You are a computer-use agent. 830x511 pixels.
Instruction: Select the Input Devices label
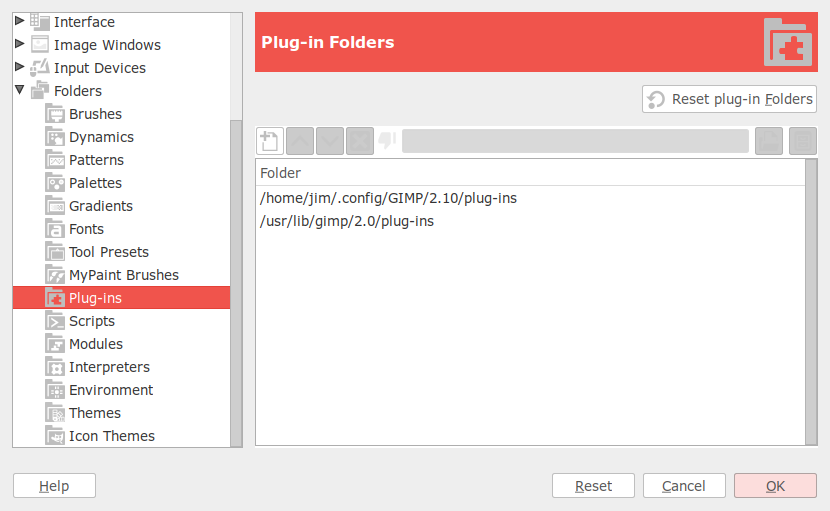(x=100, y=68)
